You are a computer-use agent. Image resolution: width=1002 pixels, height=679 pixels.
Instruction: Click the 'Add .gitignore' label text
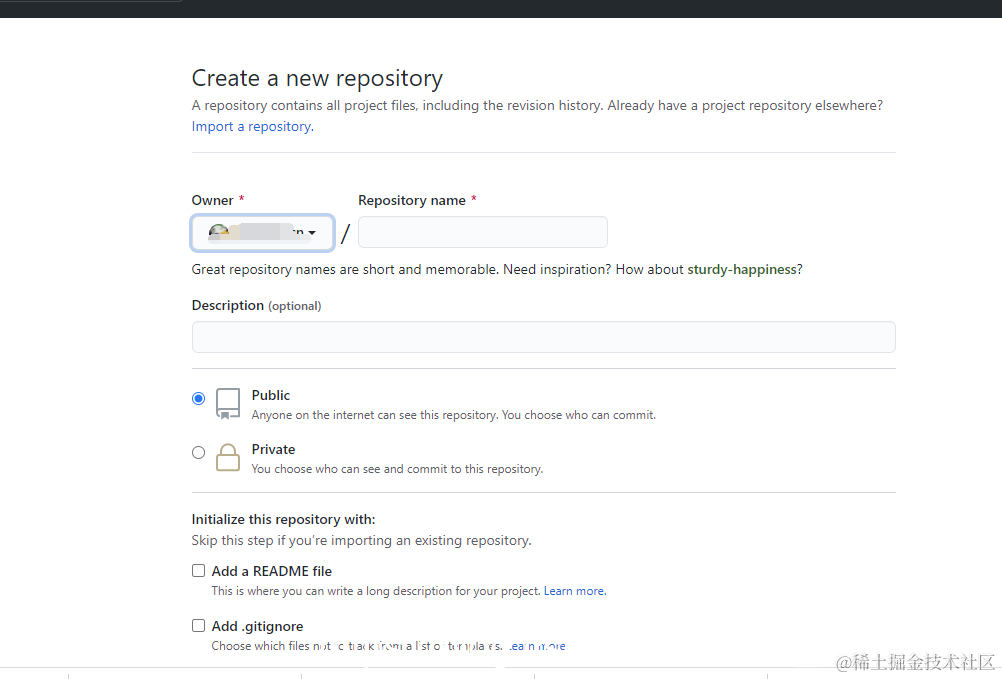pyautogui.click(x=258, y=626)
